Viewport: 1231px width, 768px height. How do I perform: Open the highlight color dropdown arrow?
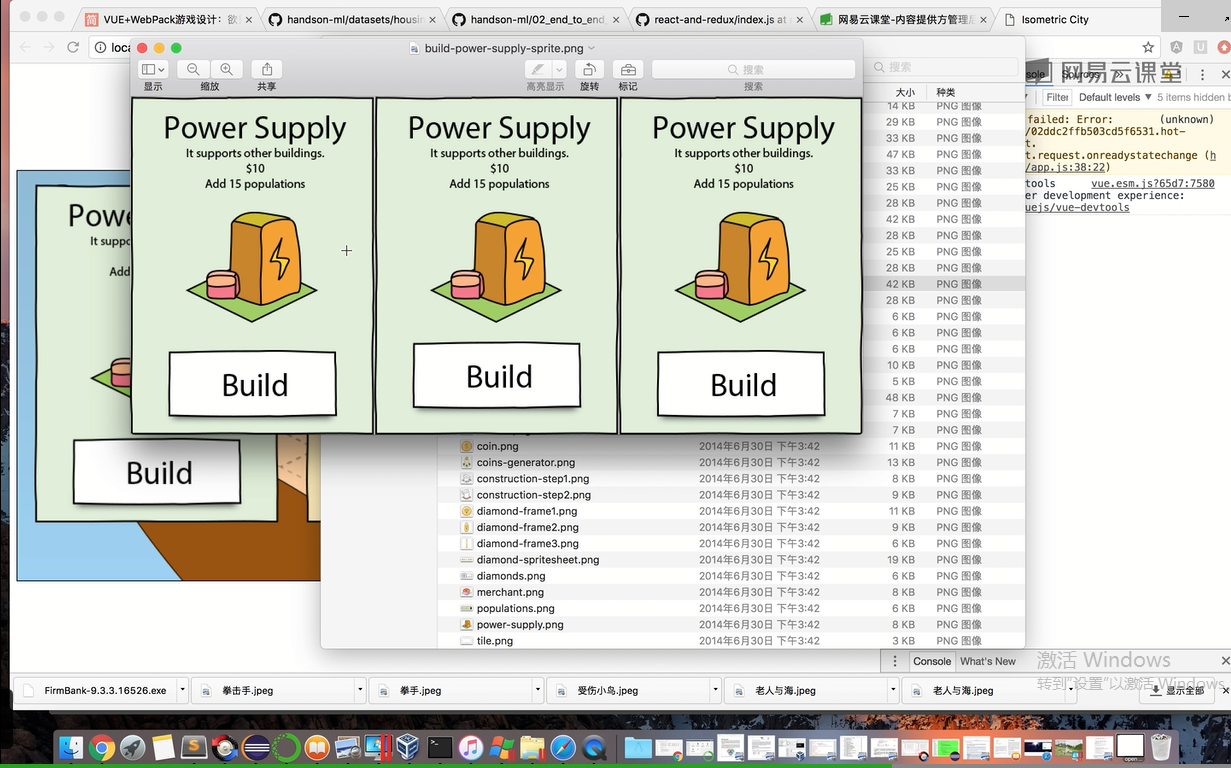[559, 69]
